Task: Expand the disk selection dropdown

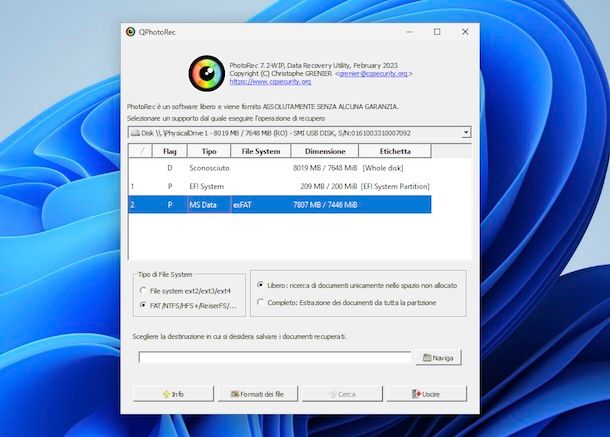Action: [x=466, y=133]
